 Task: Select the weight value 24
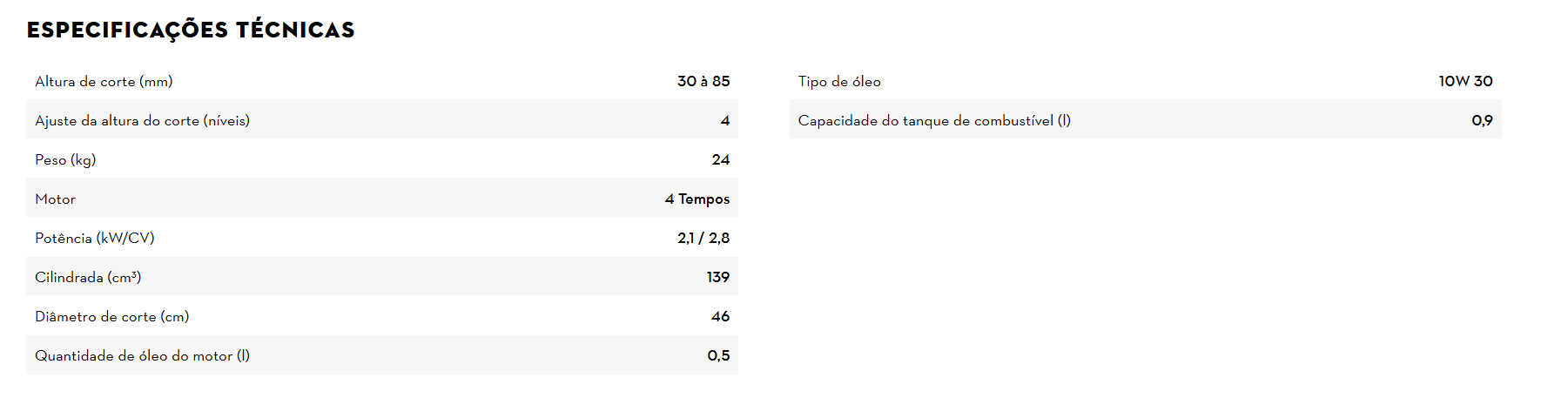pyautogui.click(x=720, y=159)
